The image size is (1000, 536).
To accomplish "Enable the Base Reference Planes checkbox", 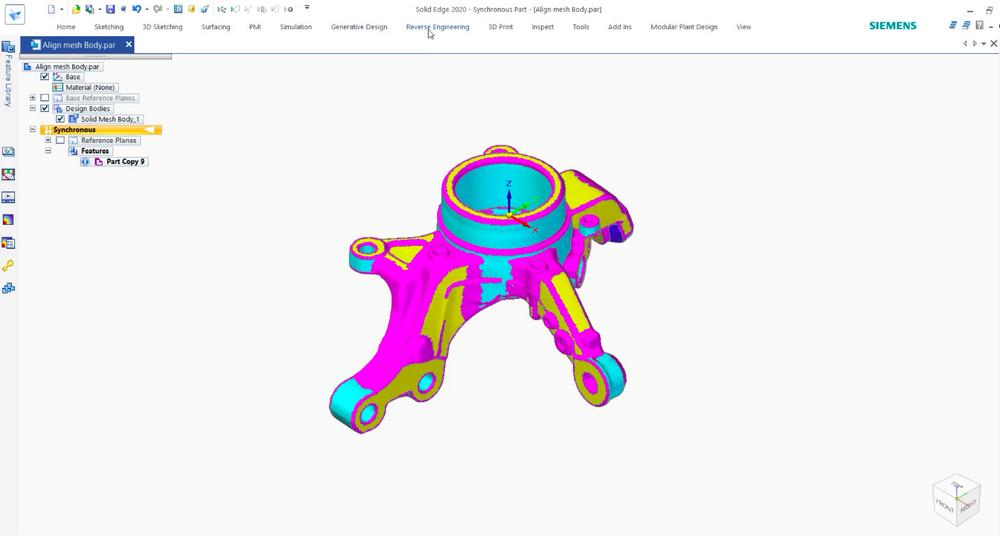I will pyautogui.click(x=45, y=98).
